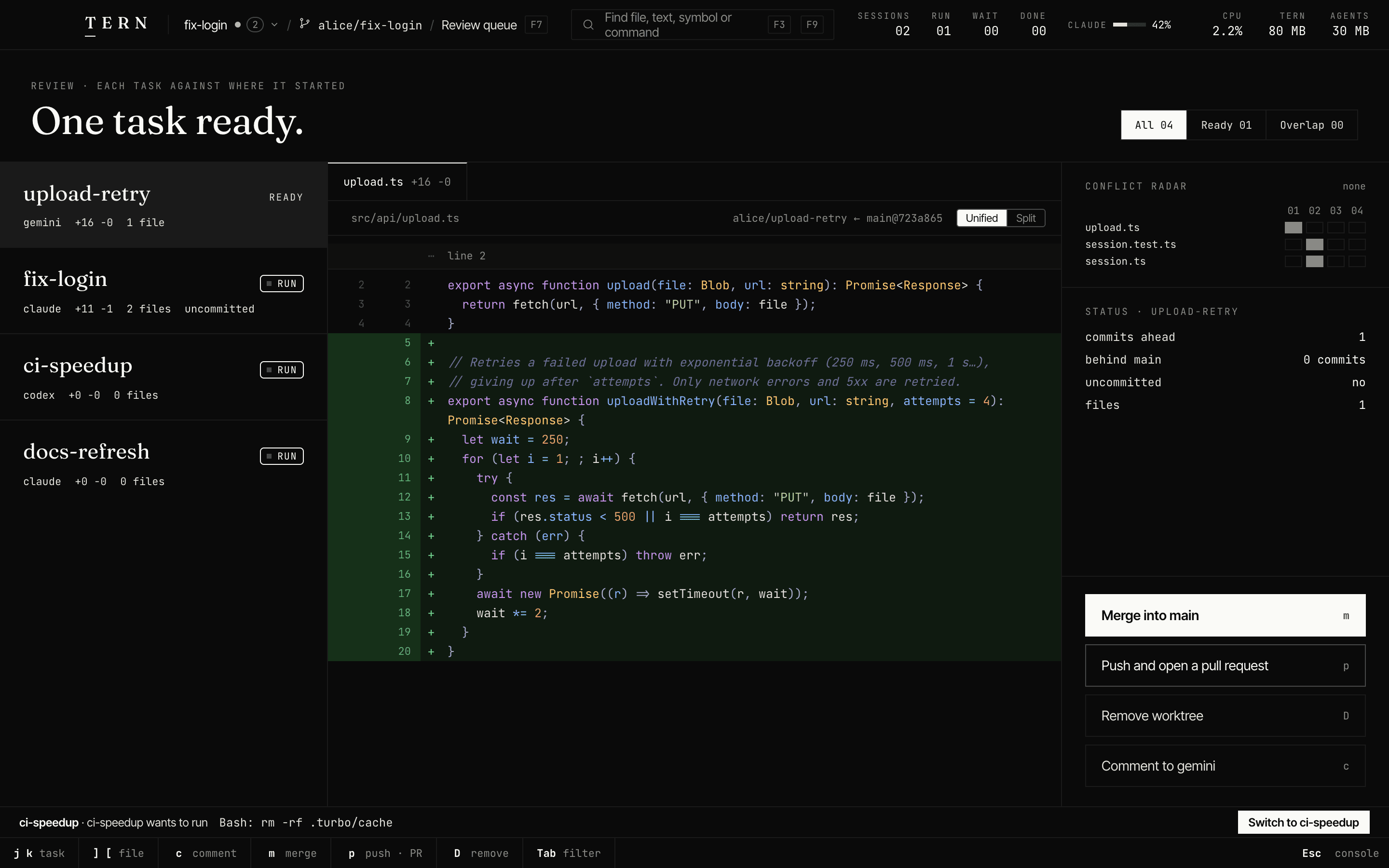Click the m merge shortcut in footer
The image size is (1389, 868).
[292, 853]
